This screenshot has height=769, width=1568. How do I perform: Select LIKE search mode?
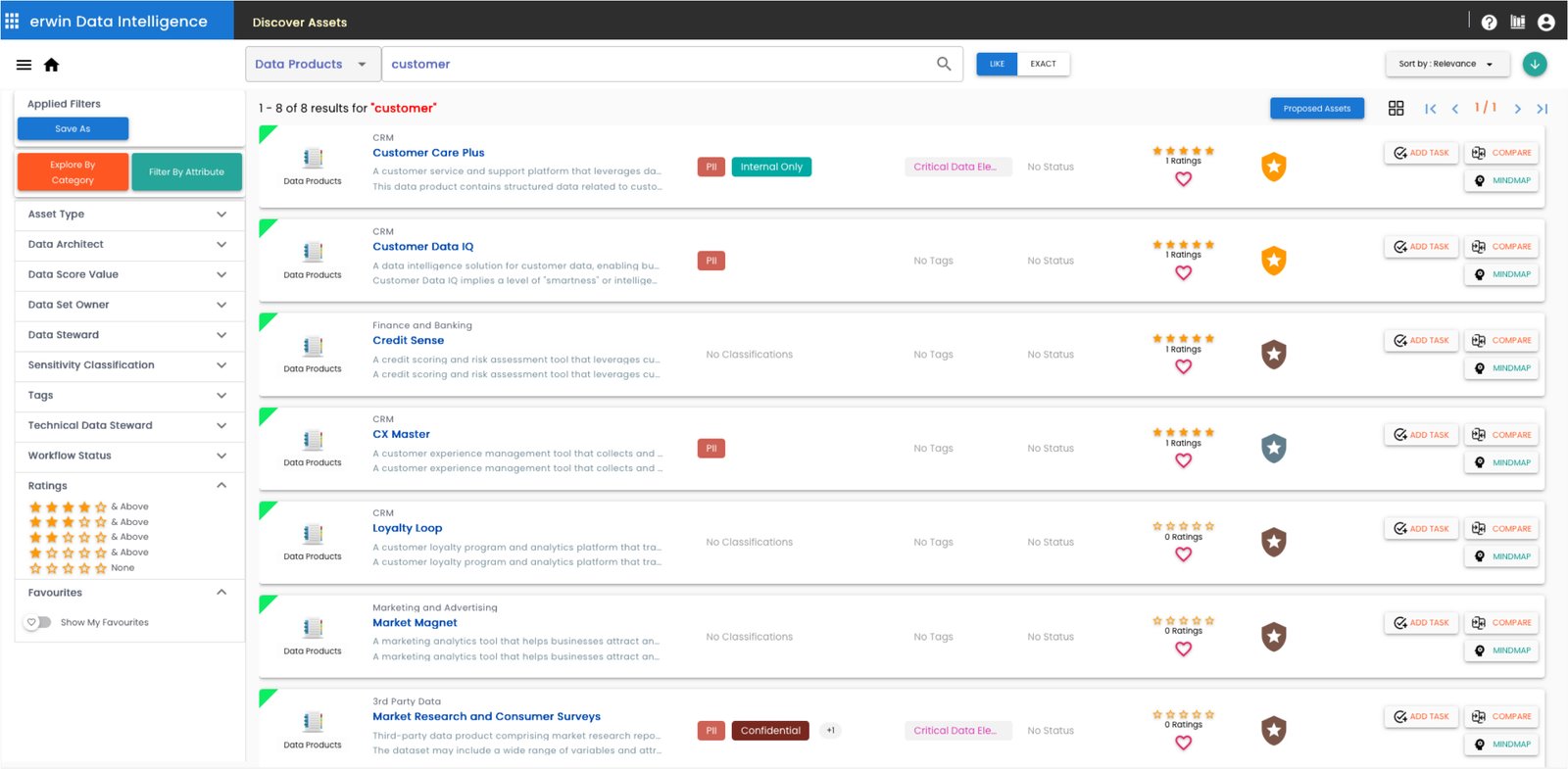pyautogui.click(x=997, y=64)
